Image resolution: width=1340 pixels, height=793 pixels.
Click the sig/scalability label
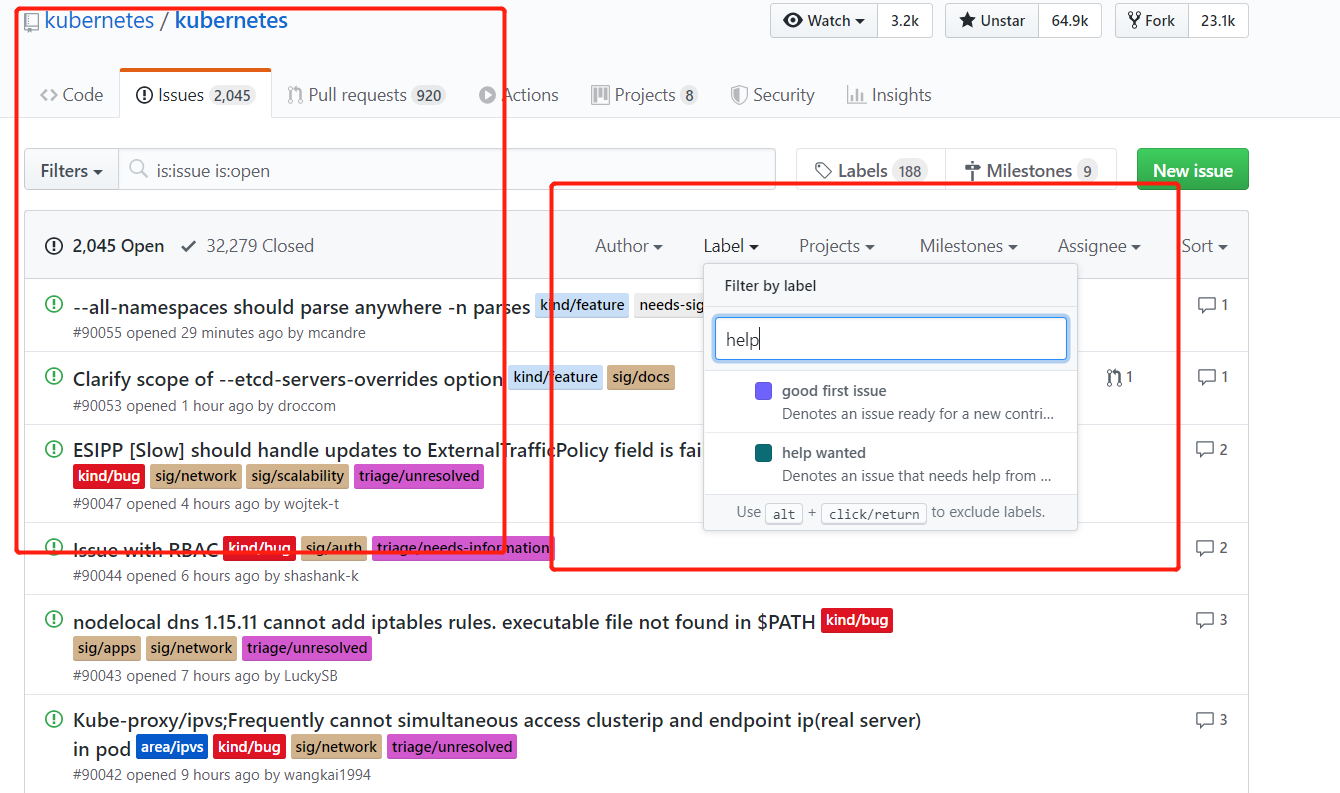298,476
